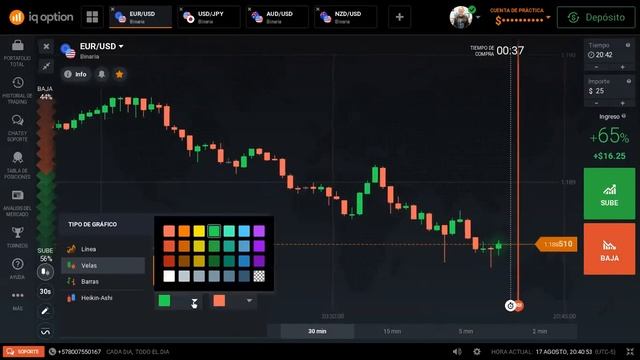
Task: Pick the white color swatch
Action: 169,276
